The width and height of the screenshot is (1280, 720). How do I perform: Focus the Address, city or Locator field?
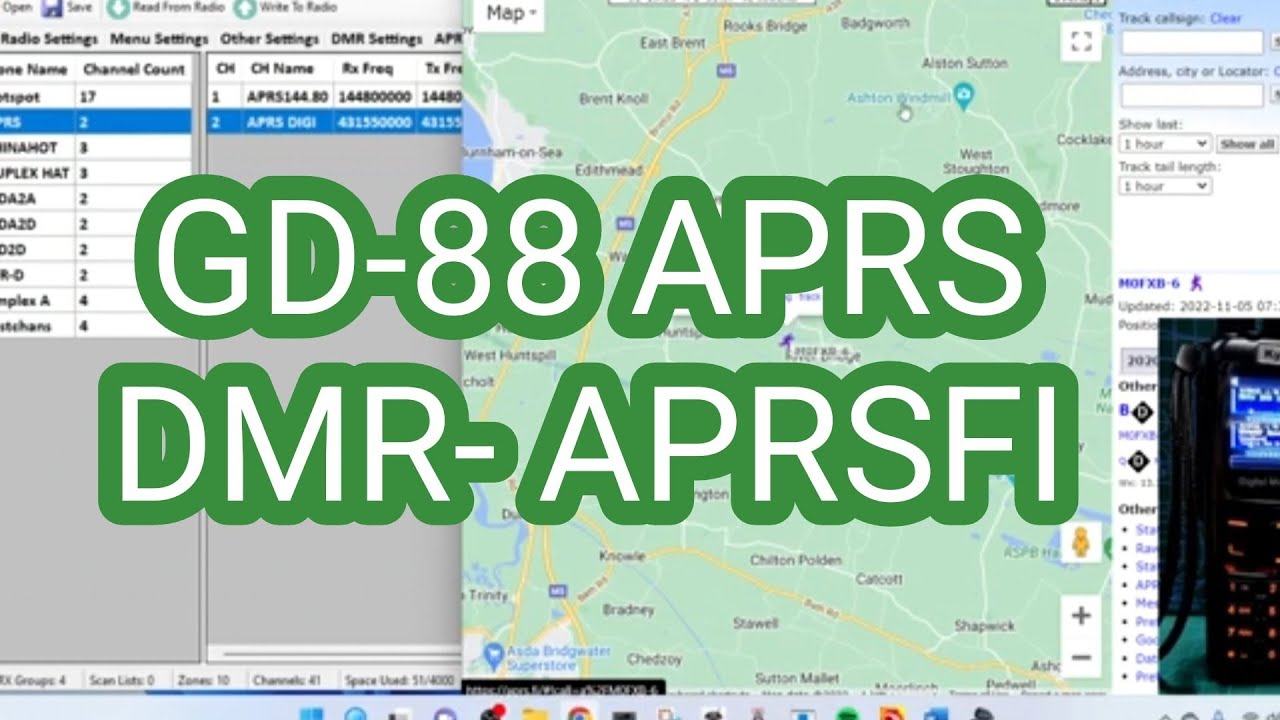point(1191,95)
